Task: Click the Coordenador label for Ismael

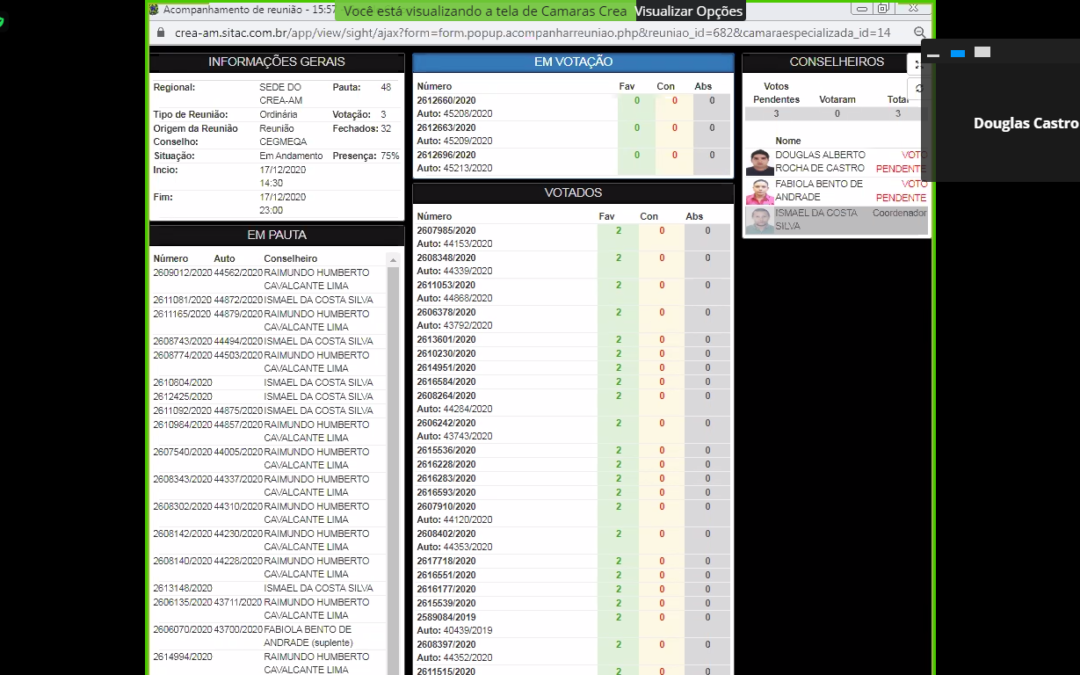Action: [x=899, y=214]
